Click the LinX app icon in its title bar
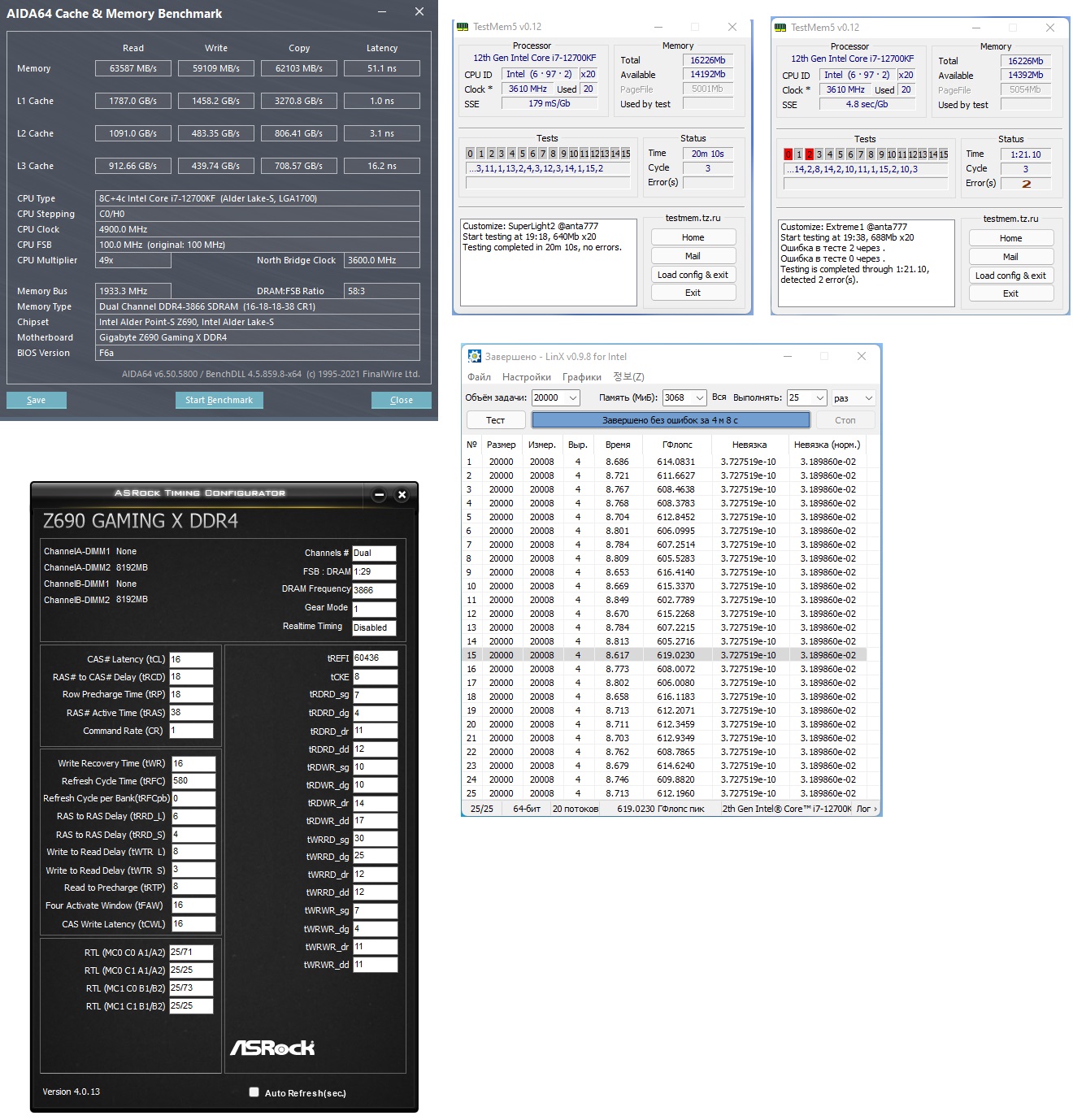1073x1120 pixels. click(x=475, y=356)
